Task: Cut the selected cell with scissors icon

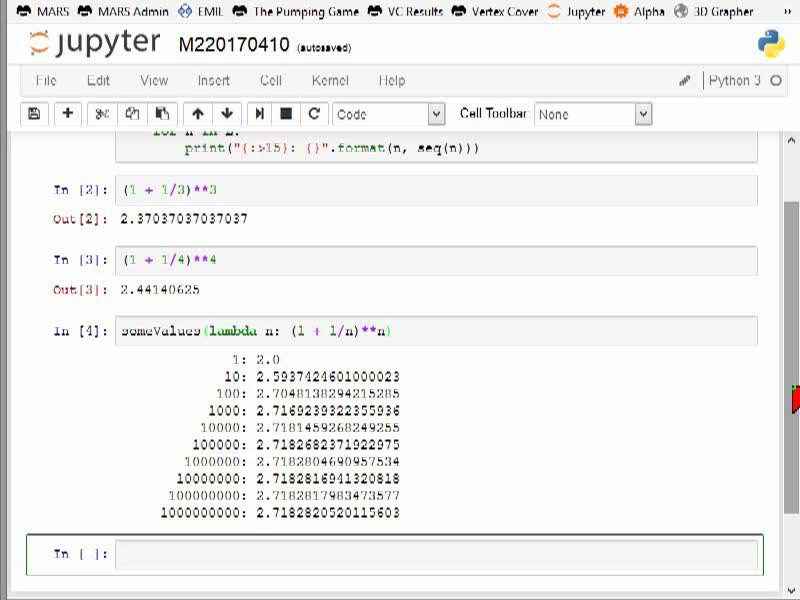Action: [102, 114]
